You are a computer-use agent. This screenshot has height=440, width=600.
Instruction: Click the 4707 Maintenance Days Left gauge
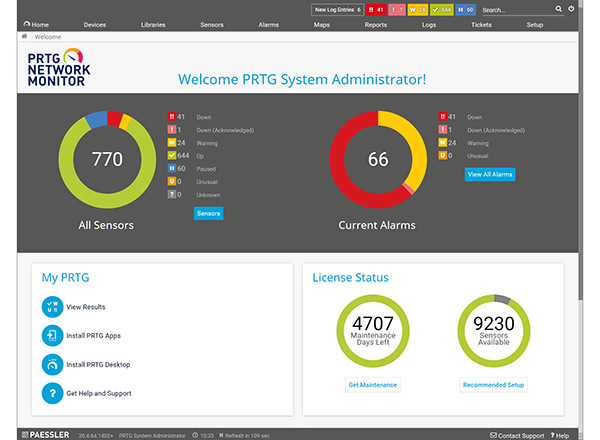(x=373, y=331)
